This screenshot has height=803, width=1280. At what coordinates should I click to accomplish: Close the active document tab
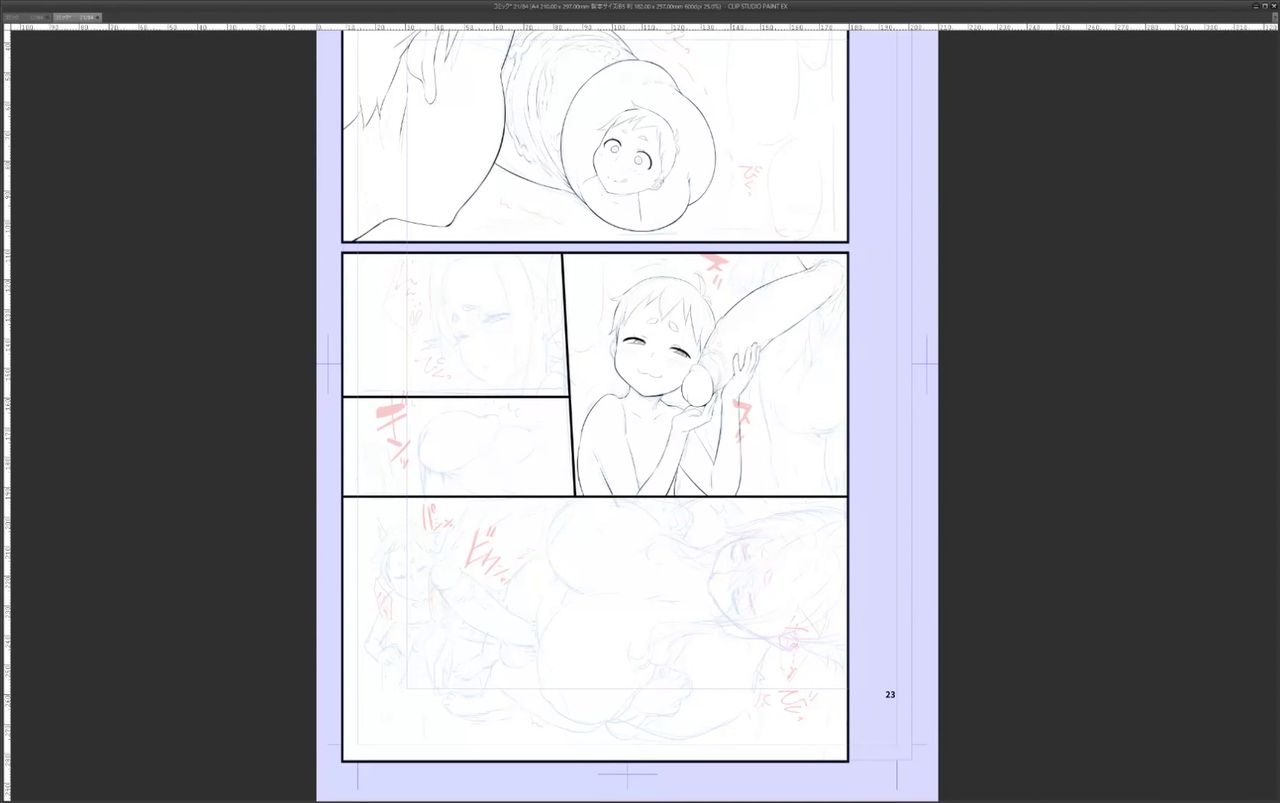click(98, 17)
